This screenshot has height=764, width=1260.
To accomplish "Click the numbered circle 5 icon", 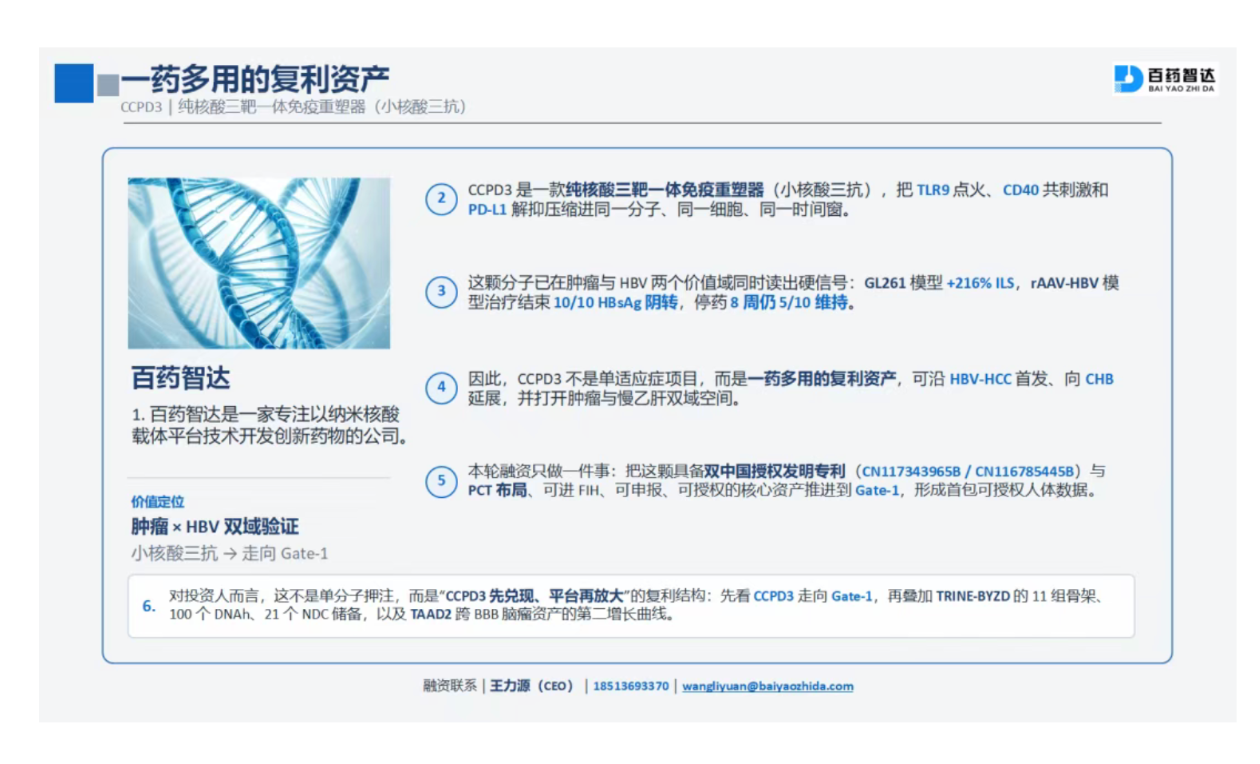I will (441, 481).
